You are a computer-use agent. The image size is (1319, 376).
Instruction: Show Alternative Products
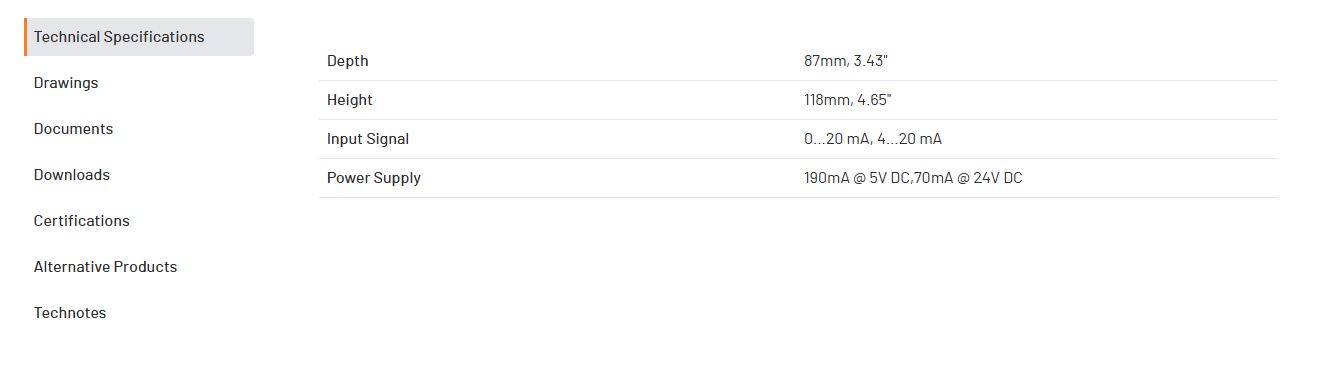(x=105, y=267)
